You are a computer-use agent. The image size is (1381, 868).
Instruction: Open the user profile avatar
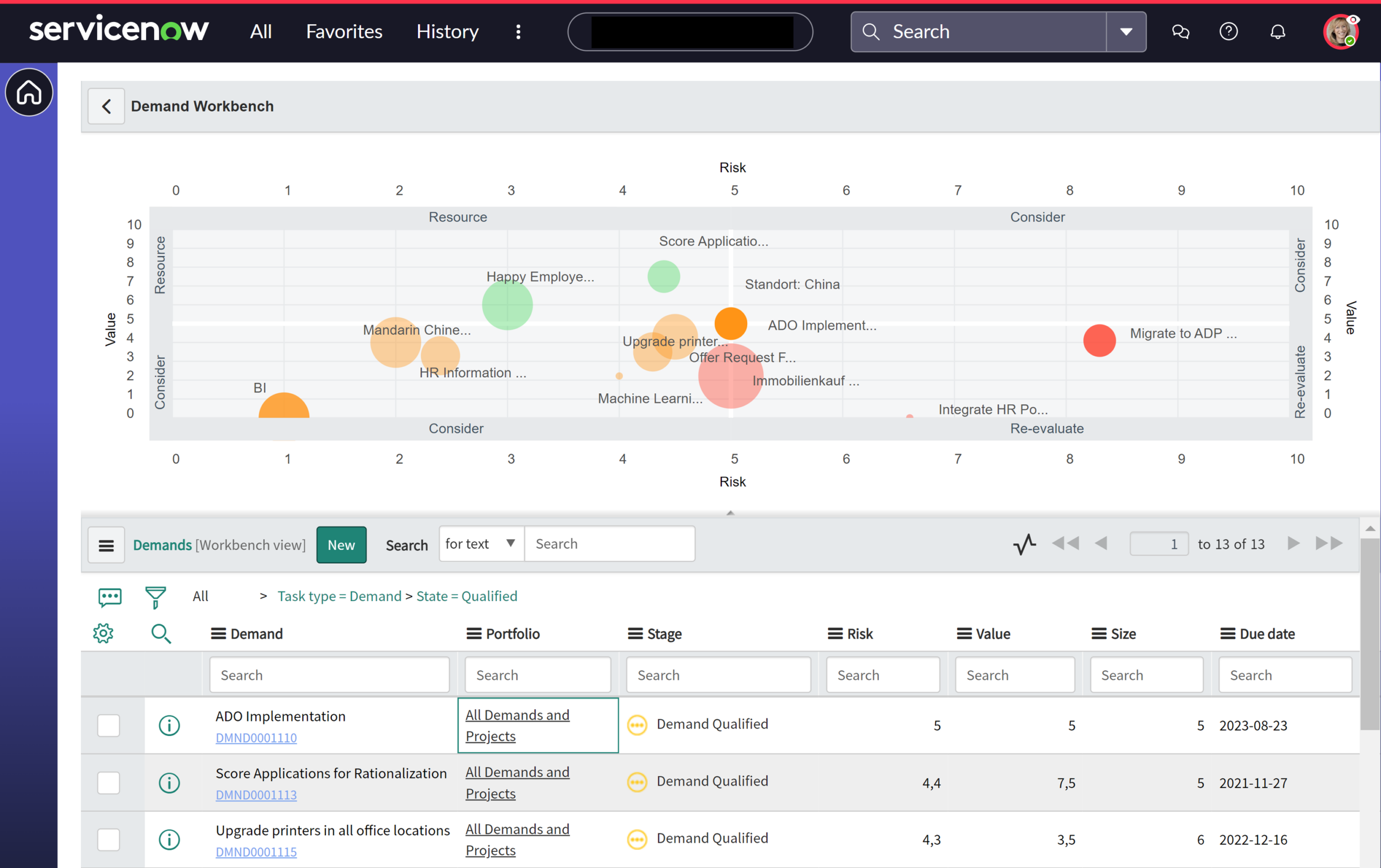1341,31
